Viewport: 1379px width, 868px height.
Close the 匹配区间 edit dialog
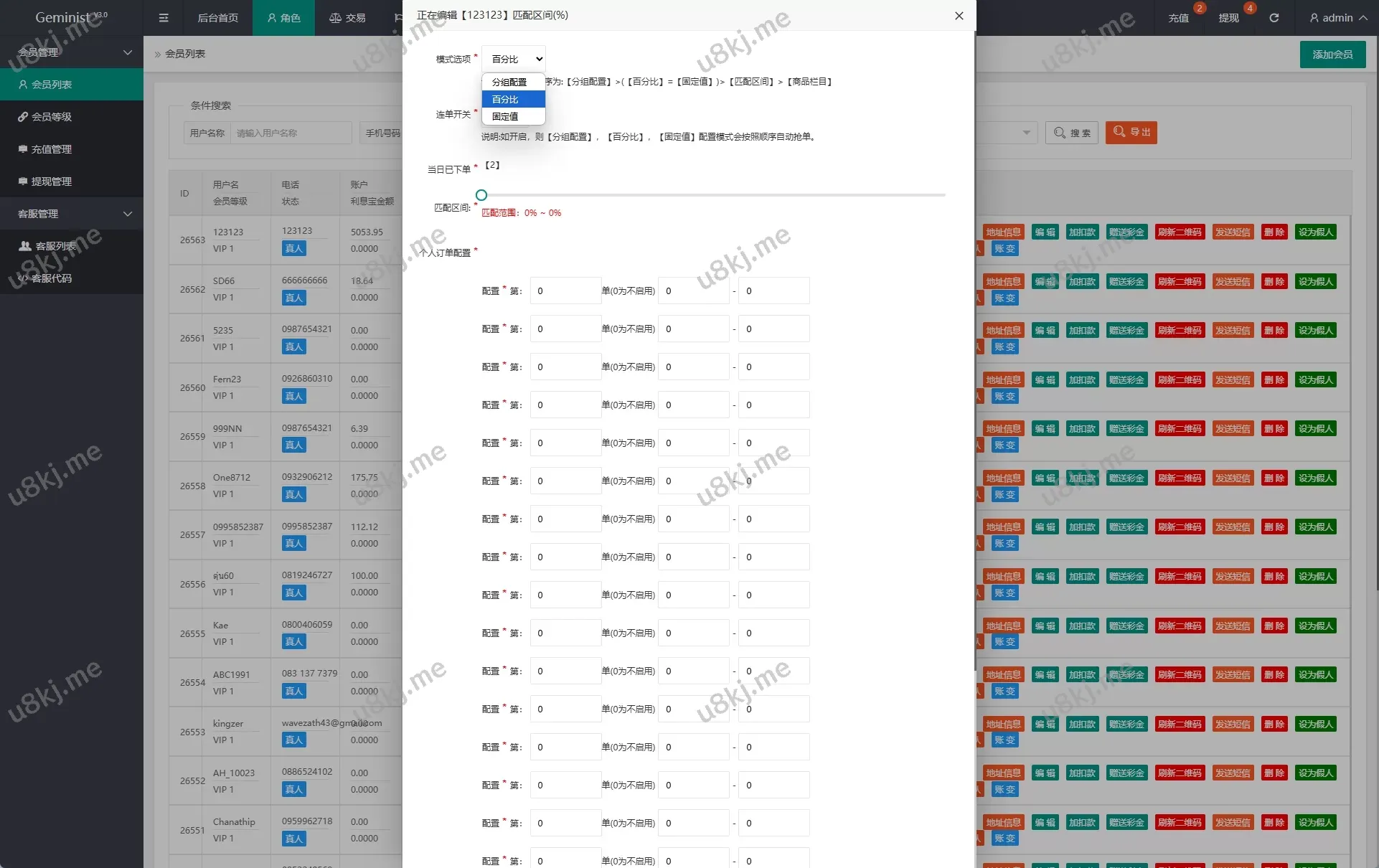[x=959, y=16]
